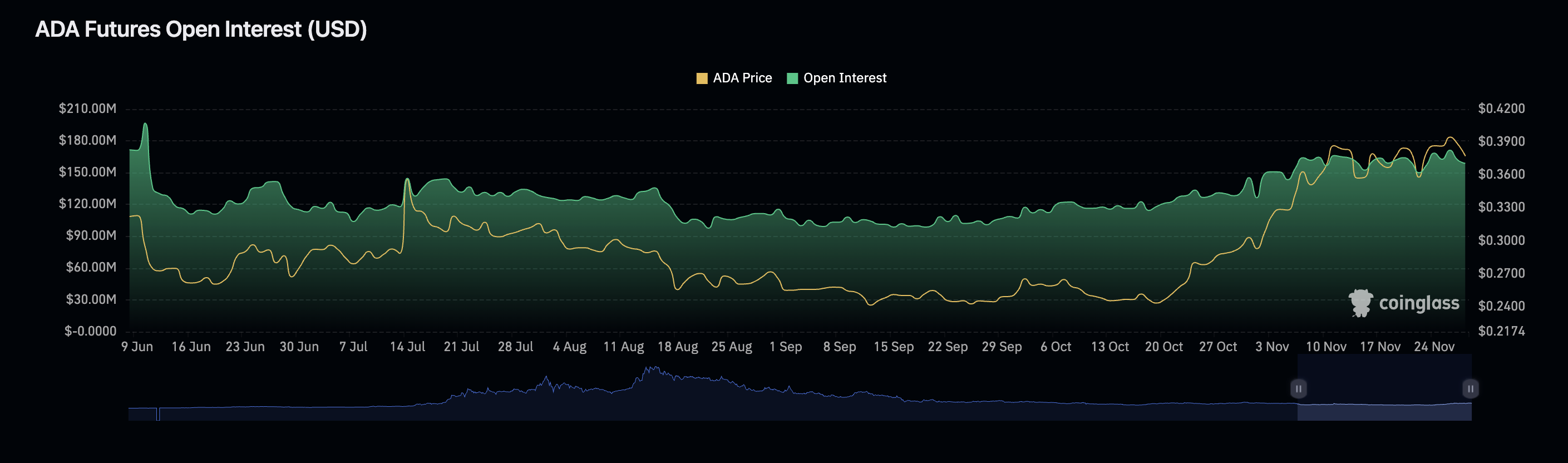Click the green Open Interest legend swatch
The width and height of the screenshot is (1568, 463).
coord(792,78)
